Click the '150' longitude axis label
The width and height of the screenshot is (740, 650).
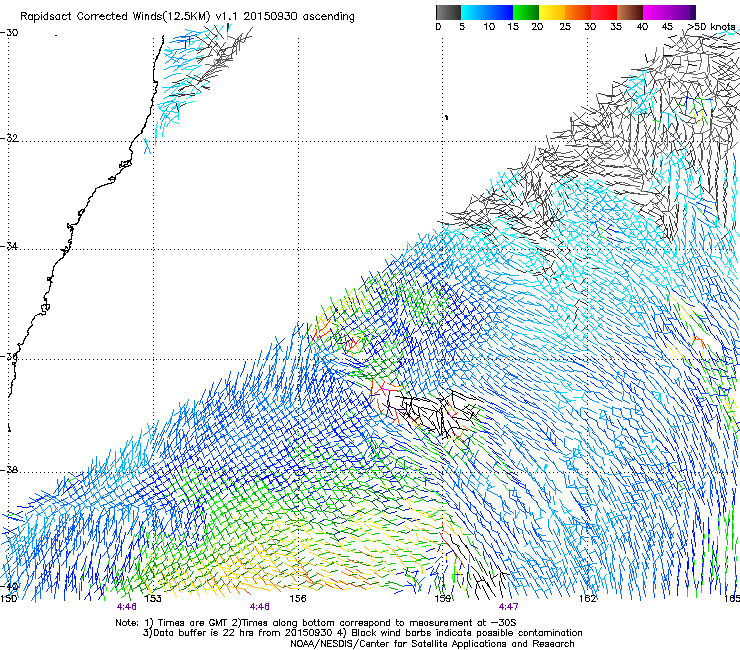pos(8,599)
